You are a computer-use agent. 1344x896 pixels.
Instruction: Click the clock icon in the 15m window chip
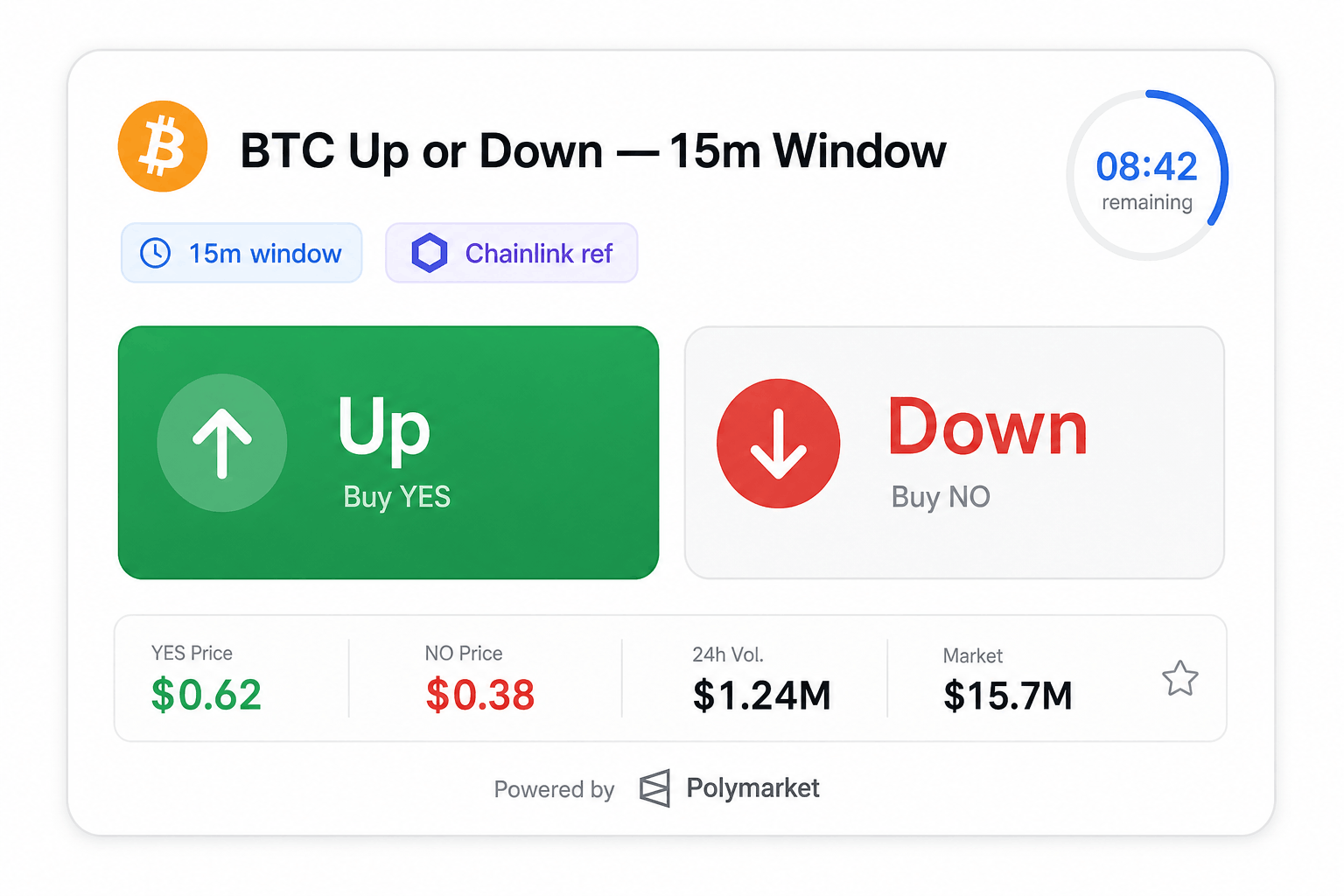[156, 253]
